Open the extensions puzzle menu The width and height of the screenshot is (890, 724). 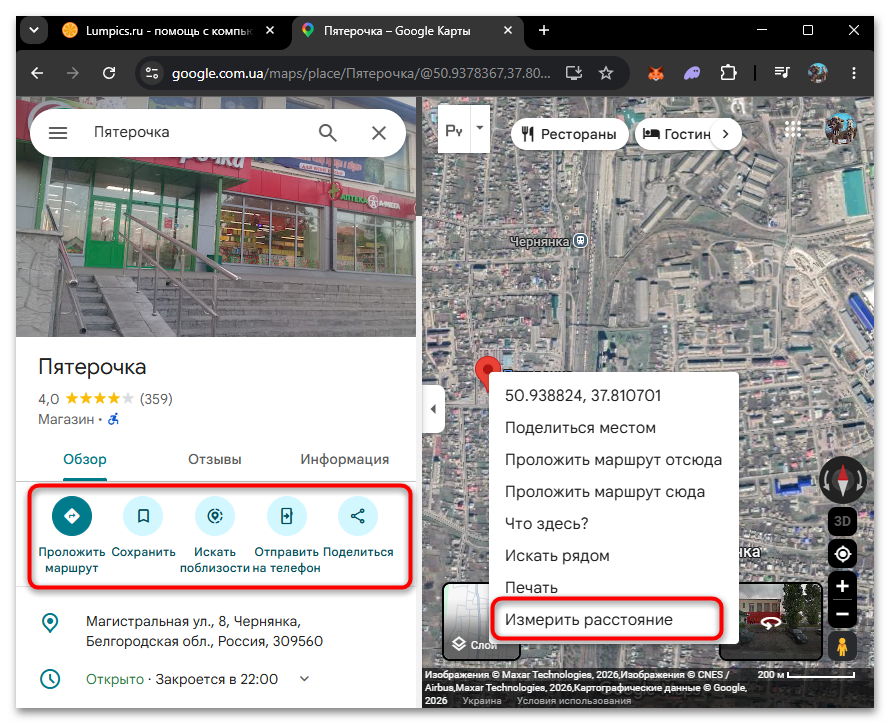(x=728, y=73)
